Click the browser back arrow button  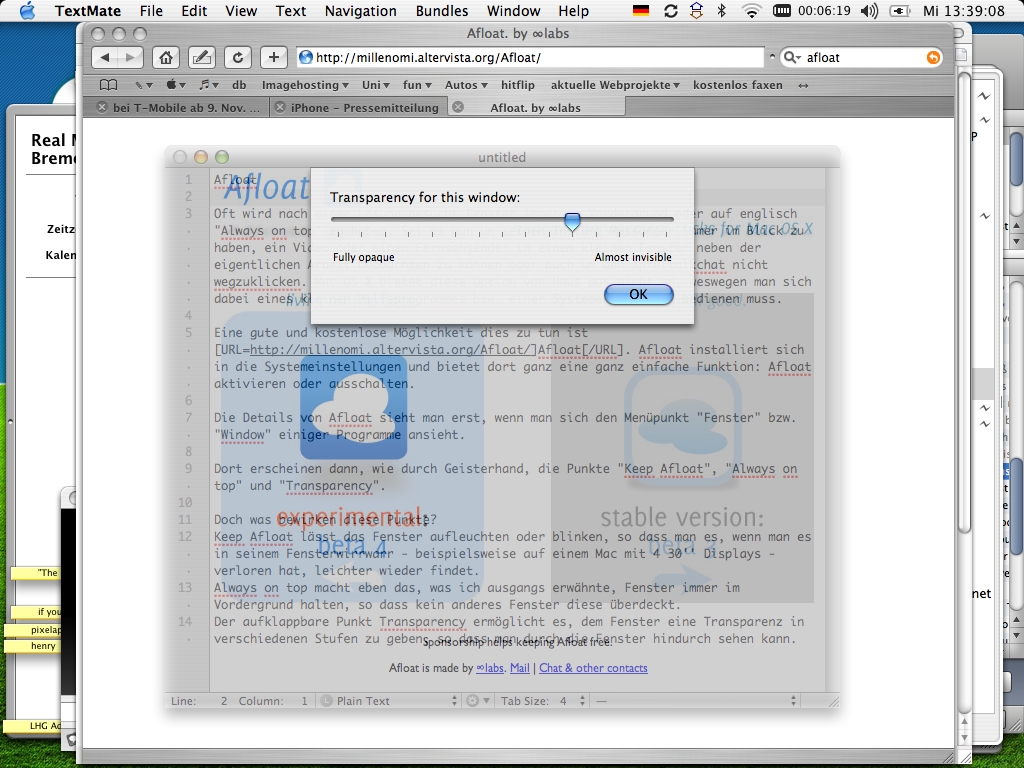tap(104, 57)
